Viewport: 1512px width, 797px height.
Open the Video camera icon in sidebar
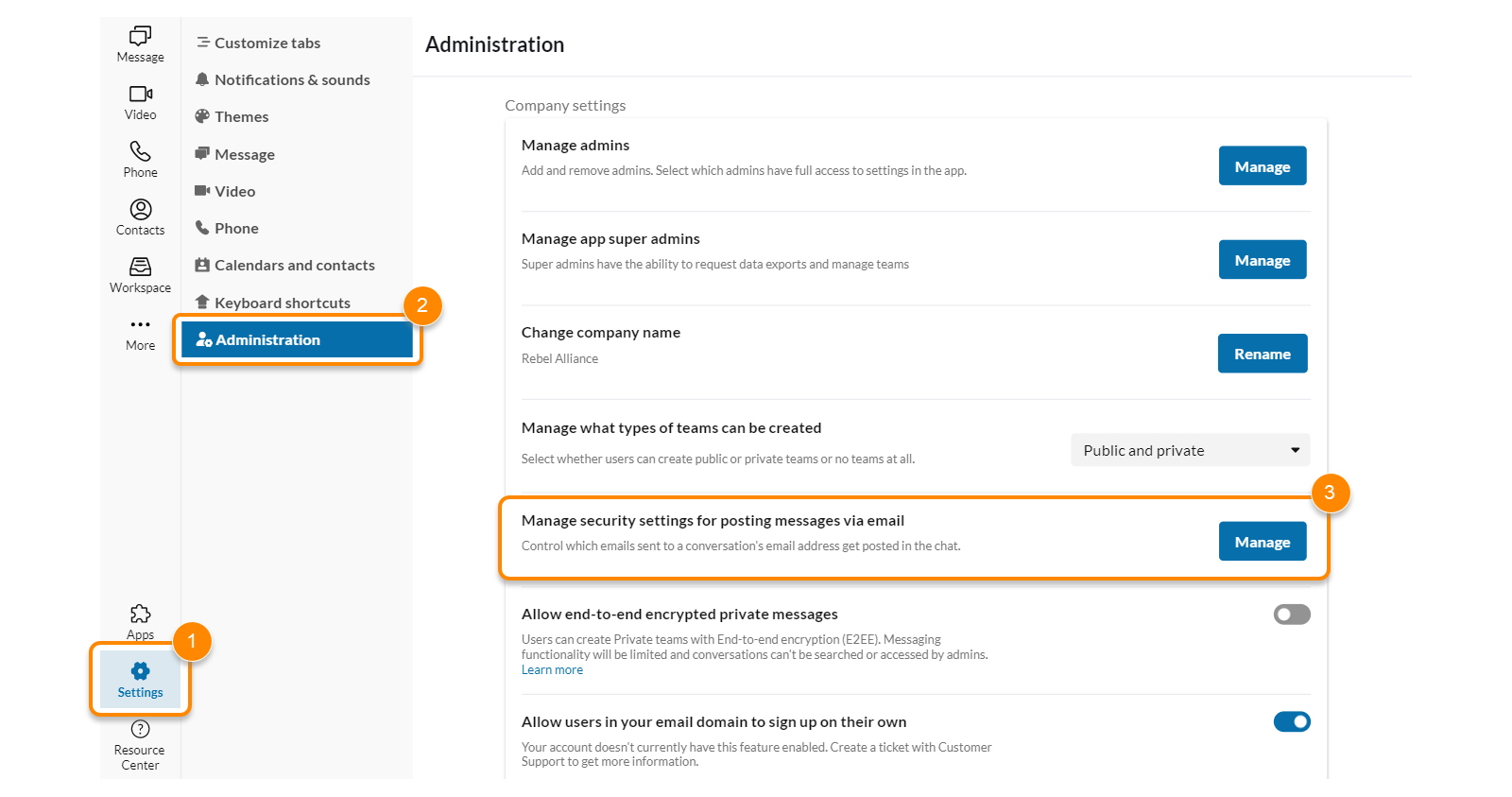[140, 94]
